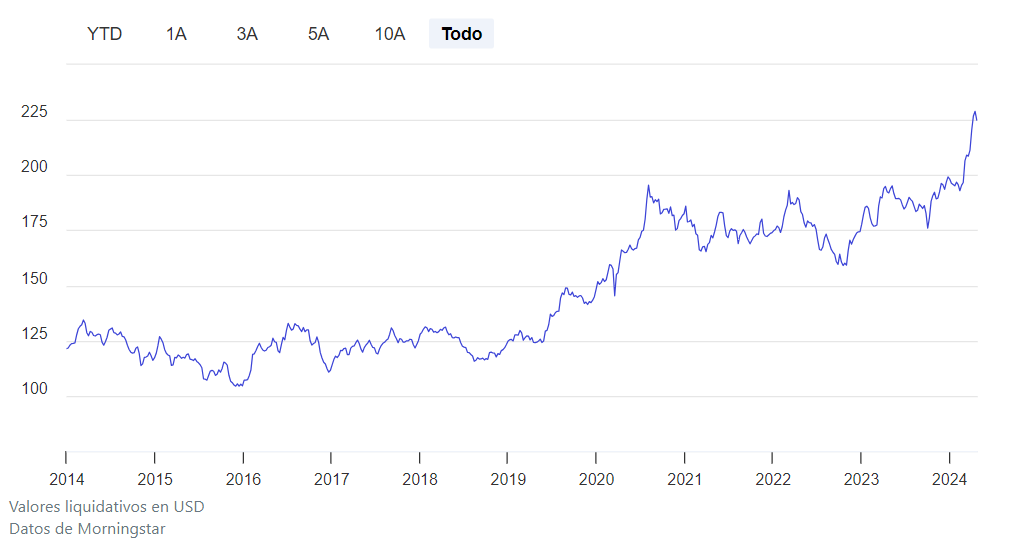Click the 2019 year tick label
Screen dimensions: 1012x540
click(508, 479)
